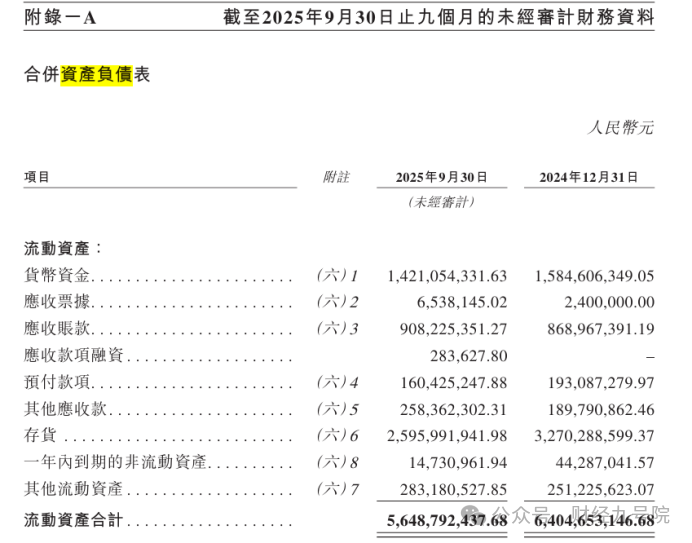Click value 258,362,302.31
This screenshot has height=543, width=692.
(454, 410)
